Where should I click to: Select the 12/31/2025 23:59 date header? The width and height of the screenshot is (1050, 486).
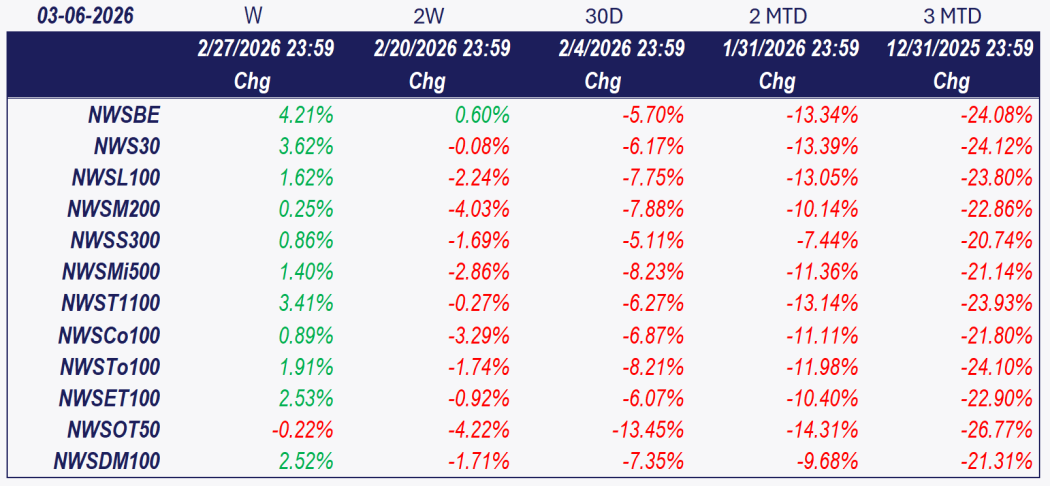(x=959, y=48)
